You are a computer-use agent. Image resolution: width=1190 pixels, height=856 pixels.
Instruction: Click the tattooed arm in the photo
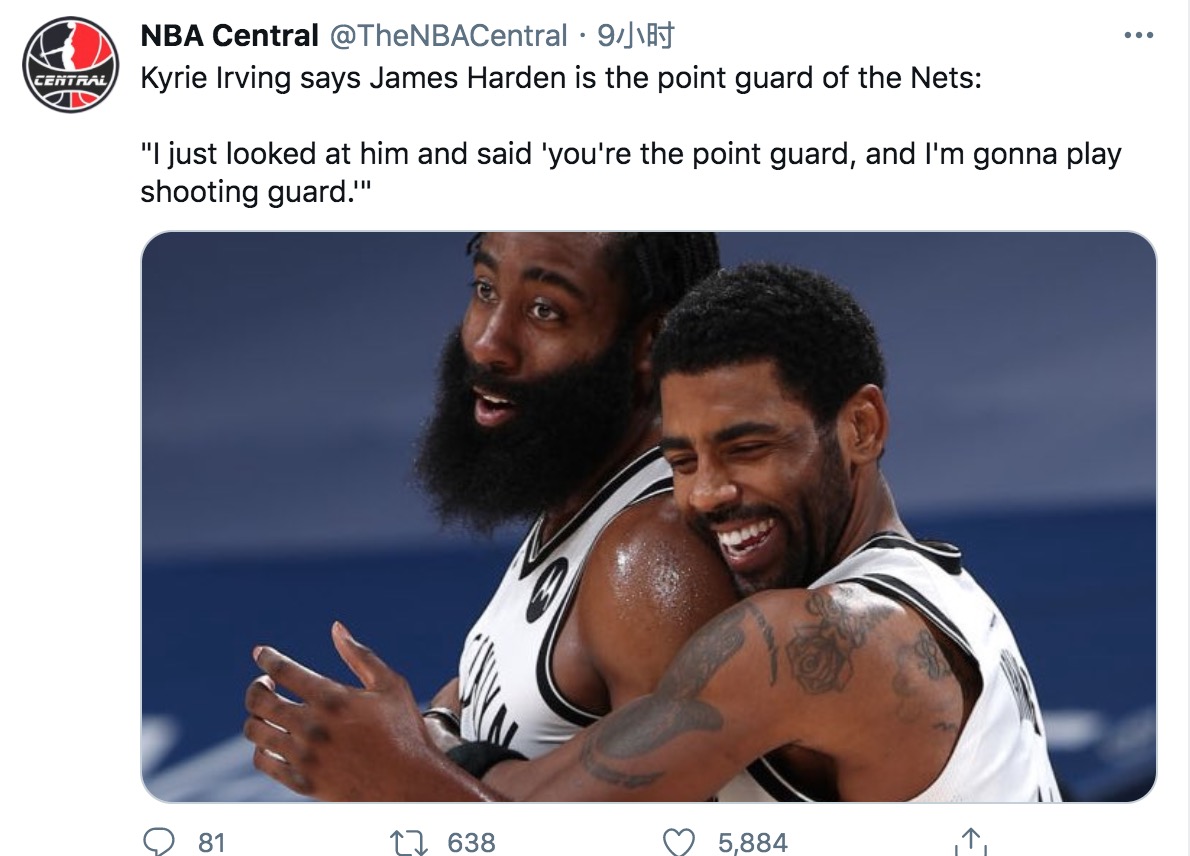pyautogui.click(x=767, y=683)
